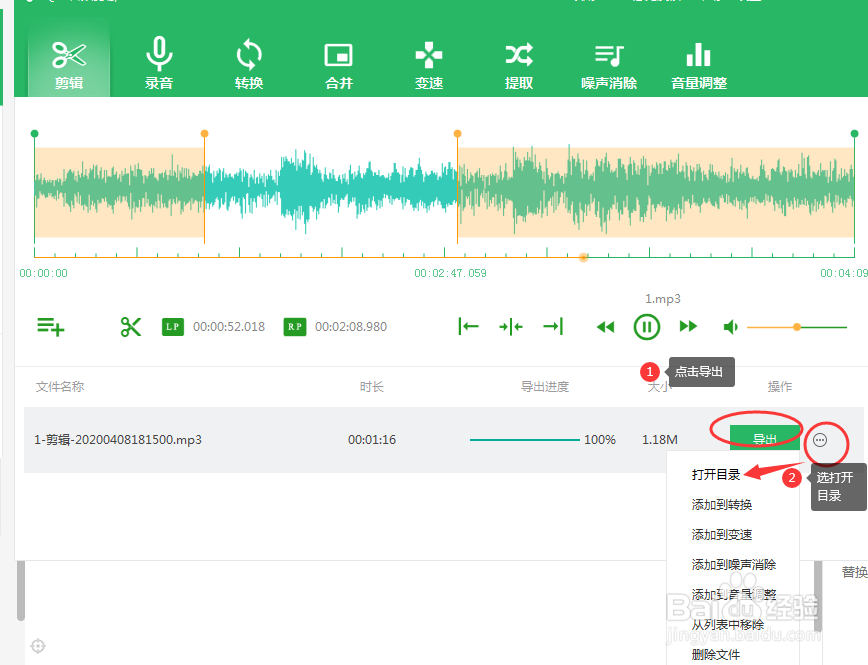Viewport: 868px width, 665px height.
Task: Open the more options ellipsis icon
Action: [x=820, y=440]
